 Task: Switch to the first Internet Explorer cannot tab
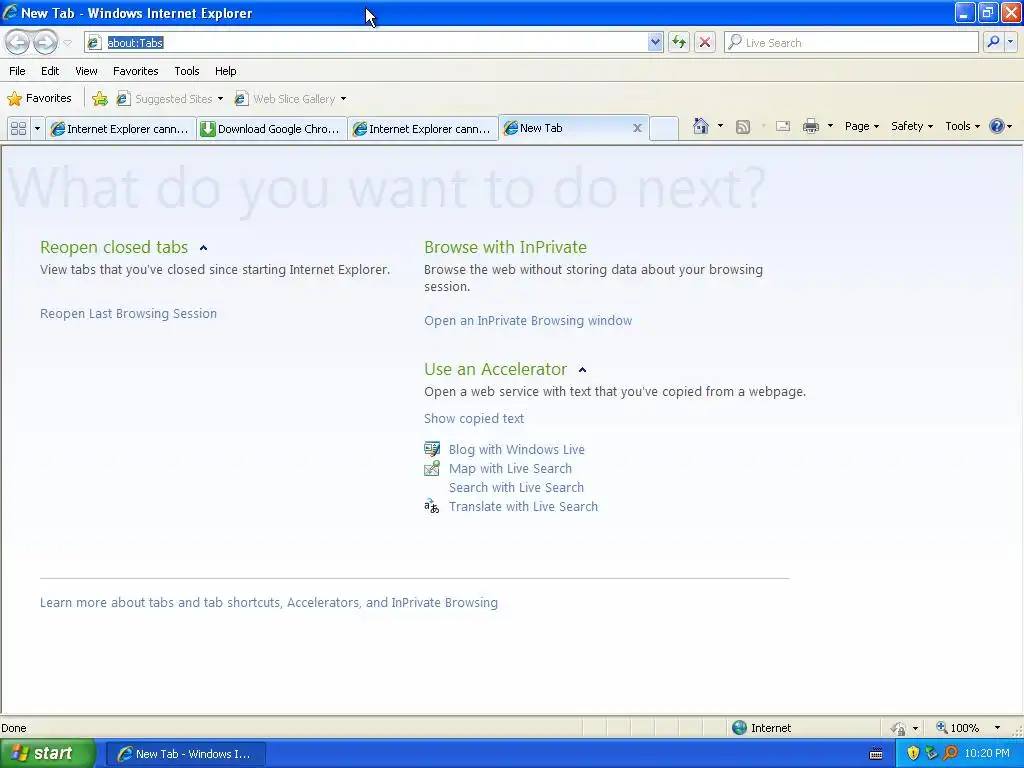coord(121,129)
